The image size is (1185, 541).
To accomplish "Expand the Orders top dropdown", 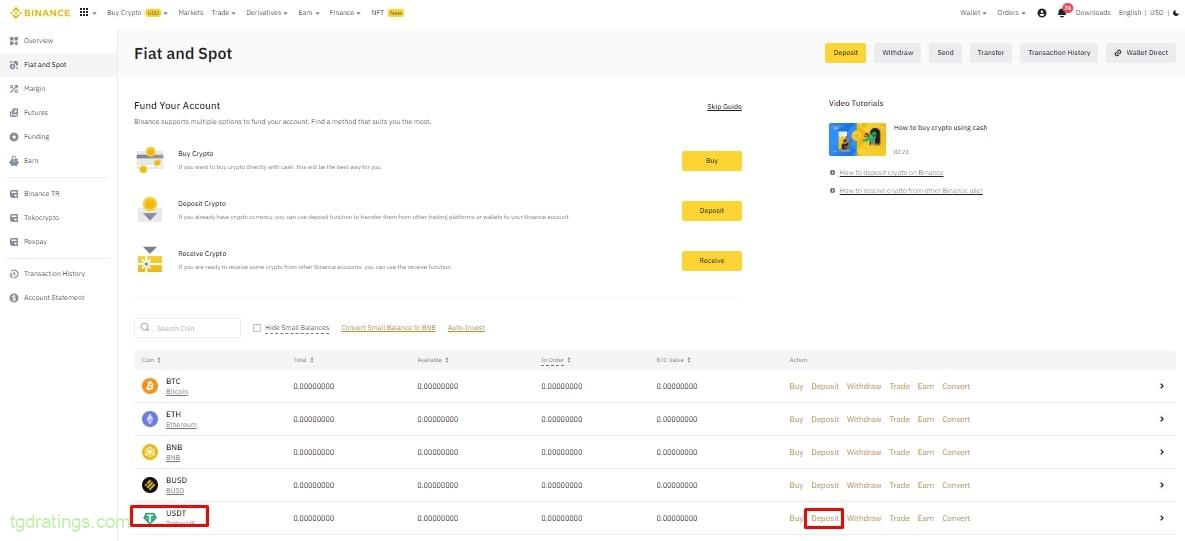I will click(1011, 13).
